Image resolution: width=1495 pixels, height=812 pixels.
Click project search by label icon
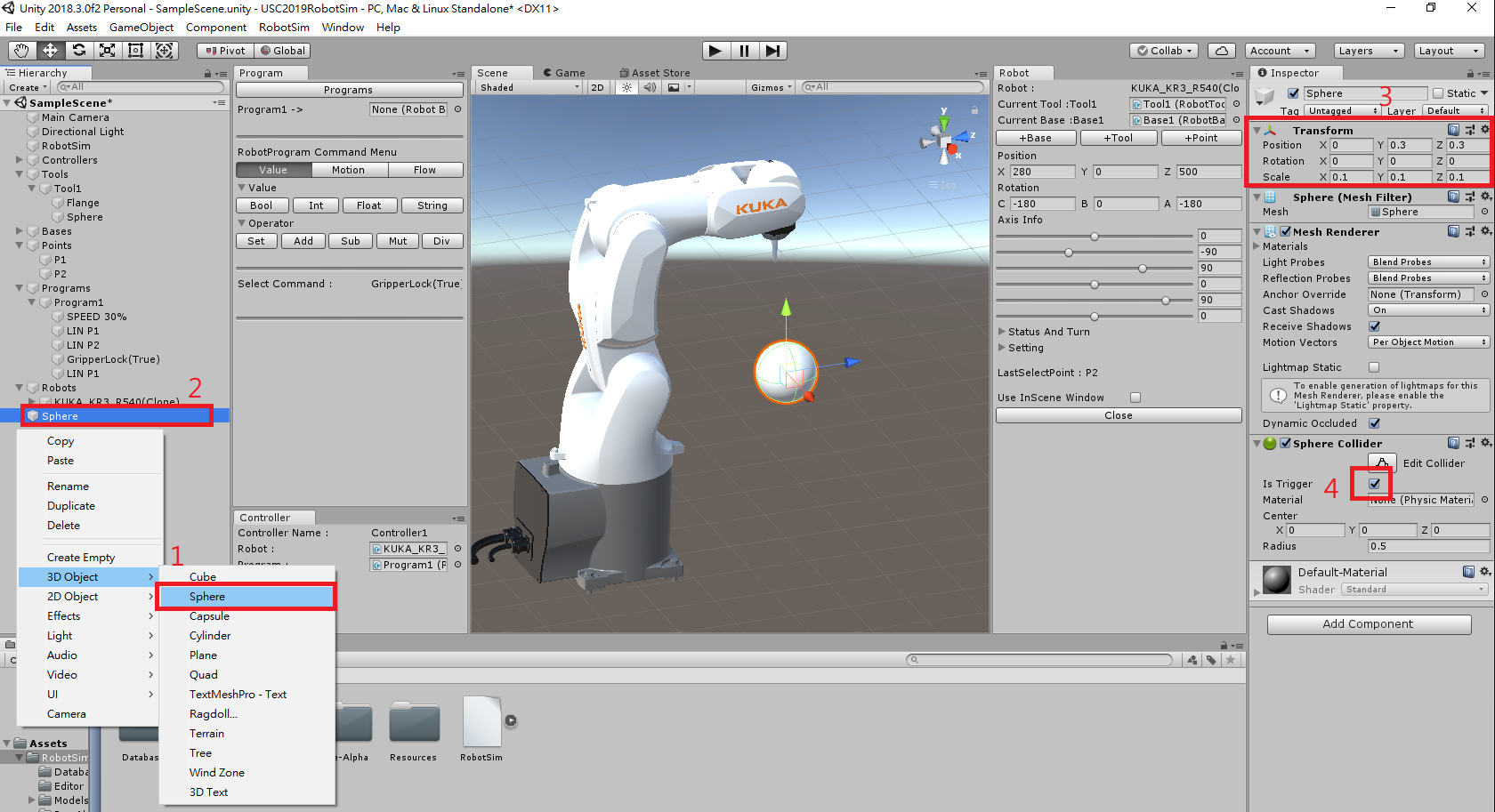pyautogui.click(x=1211, y=660)
